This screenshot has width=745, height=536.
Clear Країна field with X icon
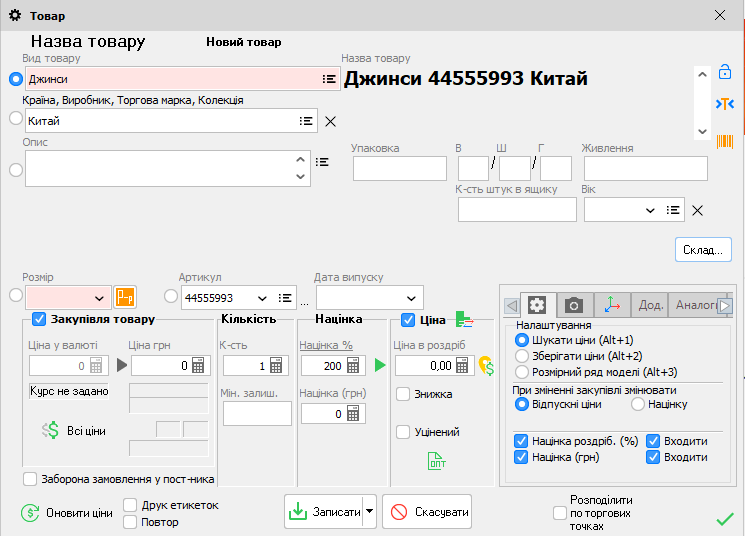(x=330, y=121)
